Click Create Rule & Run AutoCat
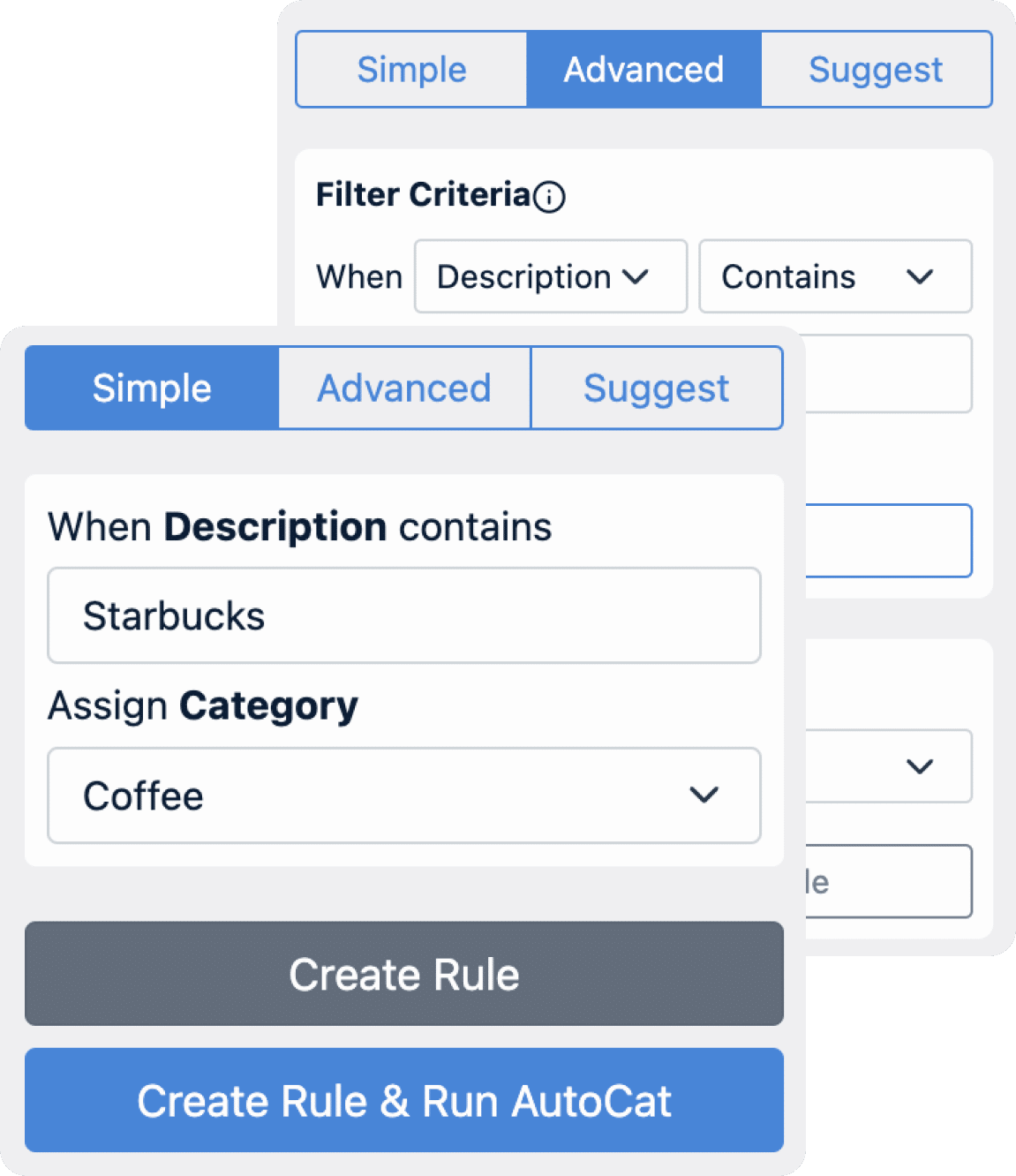This screenshot has height=1176, width=1016. [x=404, y=1100]
